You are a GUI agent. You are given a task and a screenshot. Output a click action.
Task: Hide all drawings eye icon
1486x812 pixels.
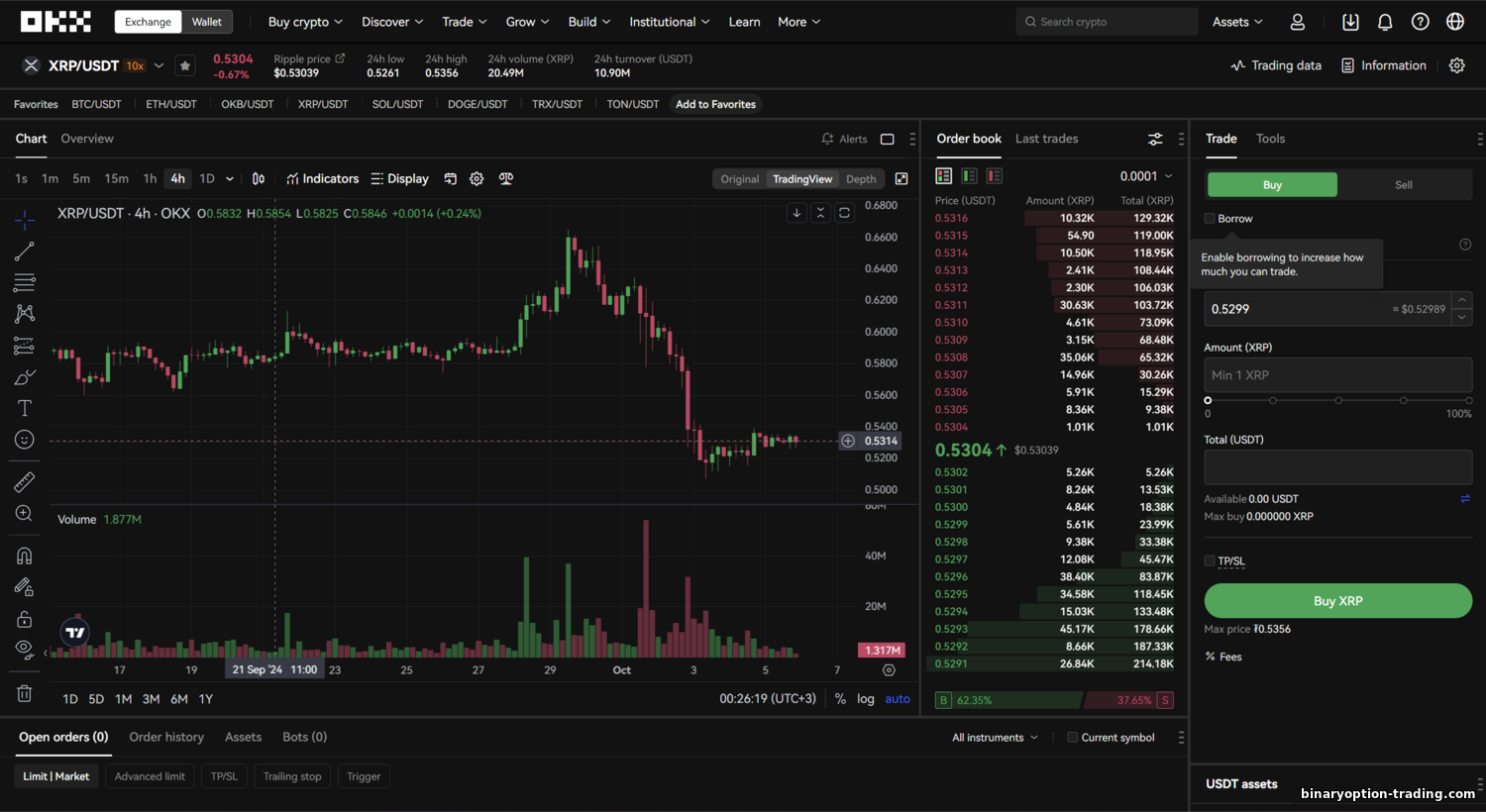tap(25, 650)
